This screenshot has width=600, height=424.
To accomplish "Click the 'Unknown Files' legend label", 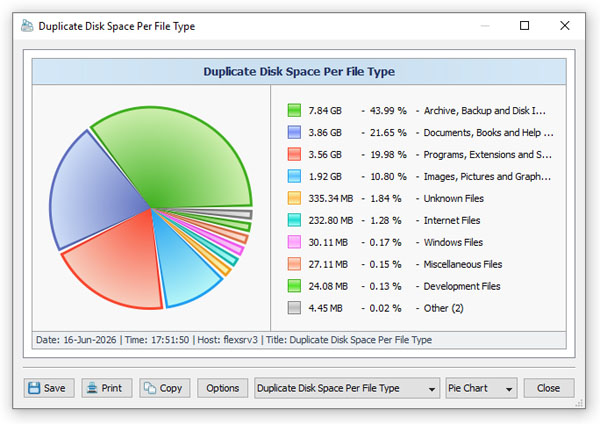I will 453,198.
